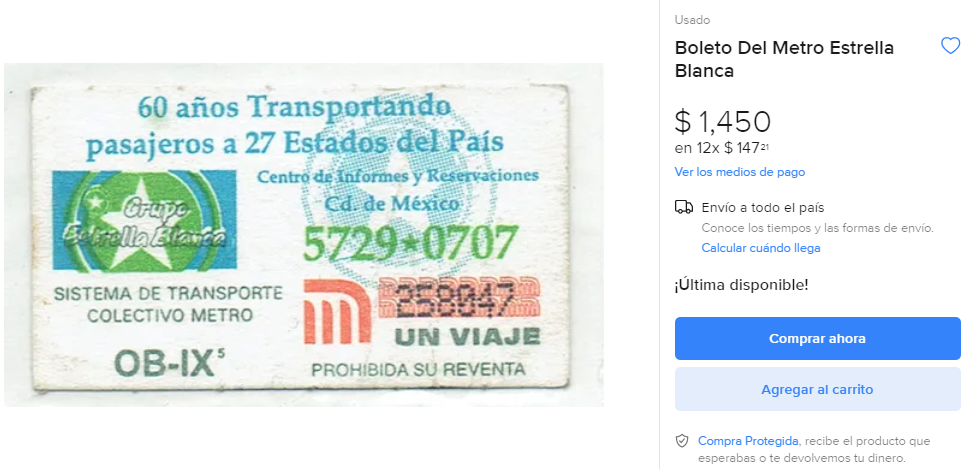Click the Comprar ahora button
The width and height of the screenshot is (973, 470).
[x=817, y=338]
